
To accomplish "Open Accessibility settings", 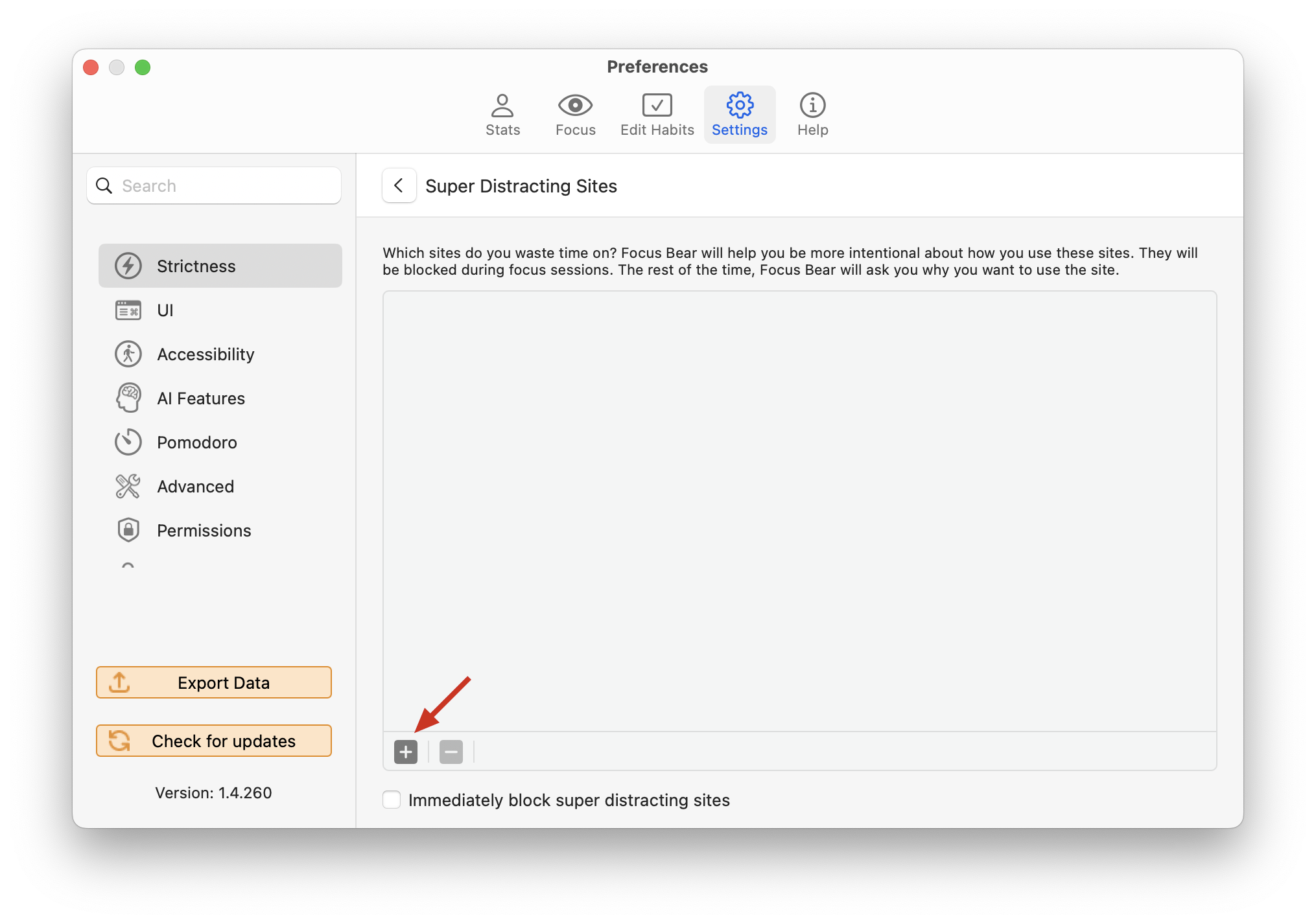I will click(x=220, y=354).
